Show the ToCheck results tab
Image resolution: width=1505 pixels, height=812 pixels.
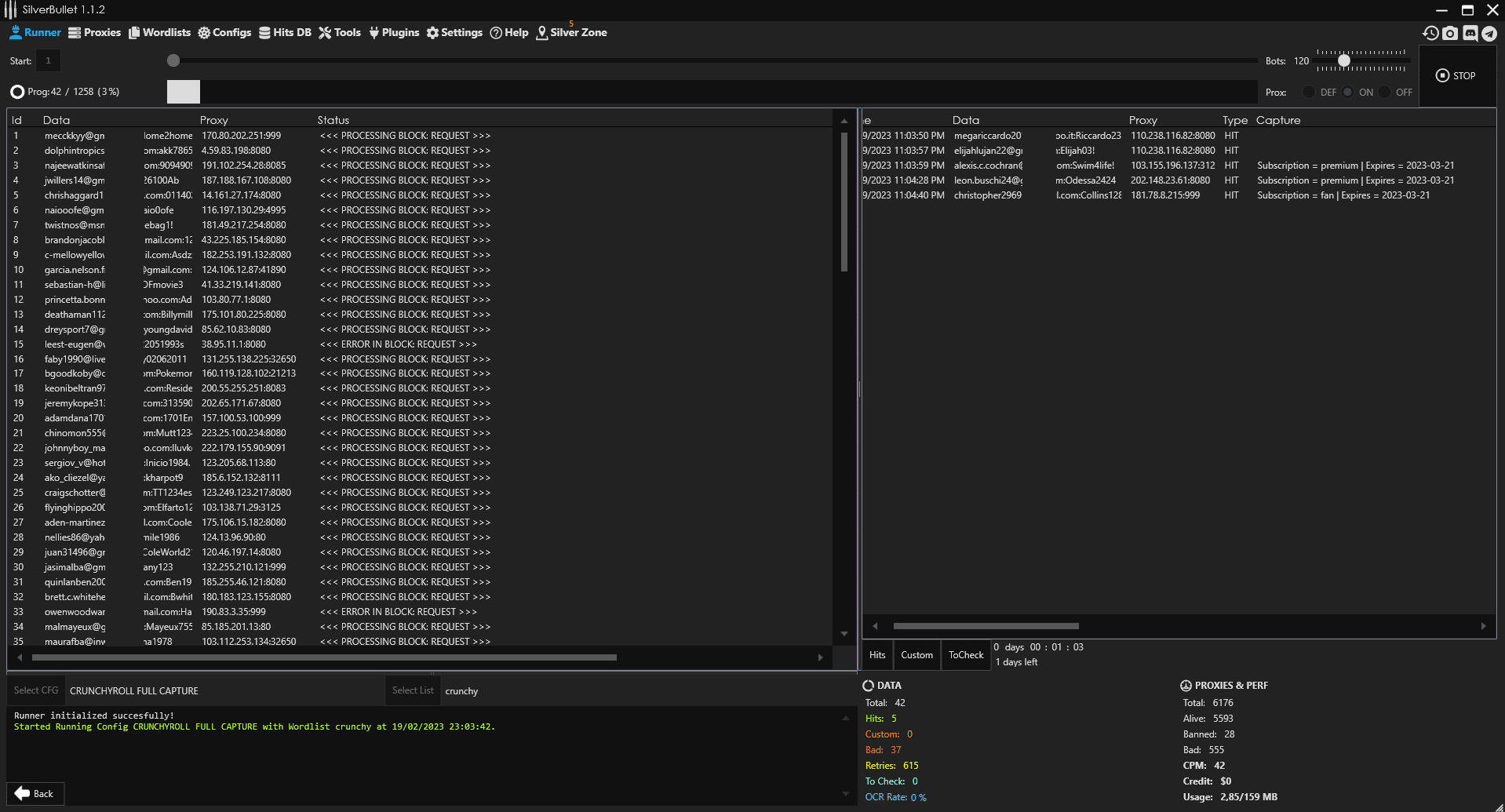(965, 655)
